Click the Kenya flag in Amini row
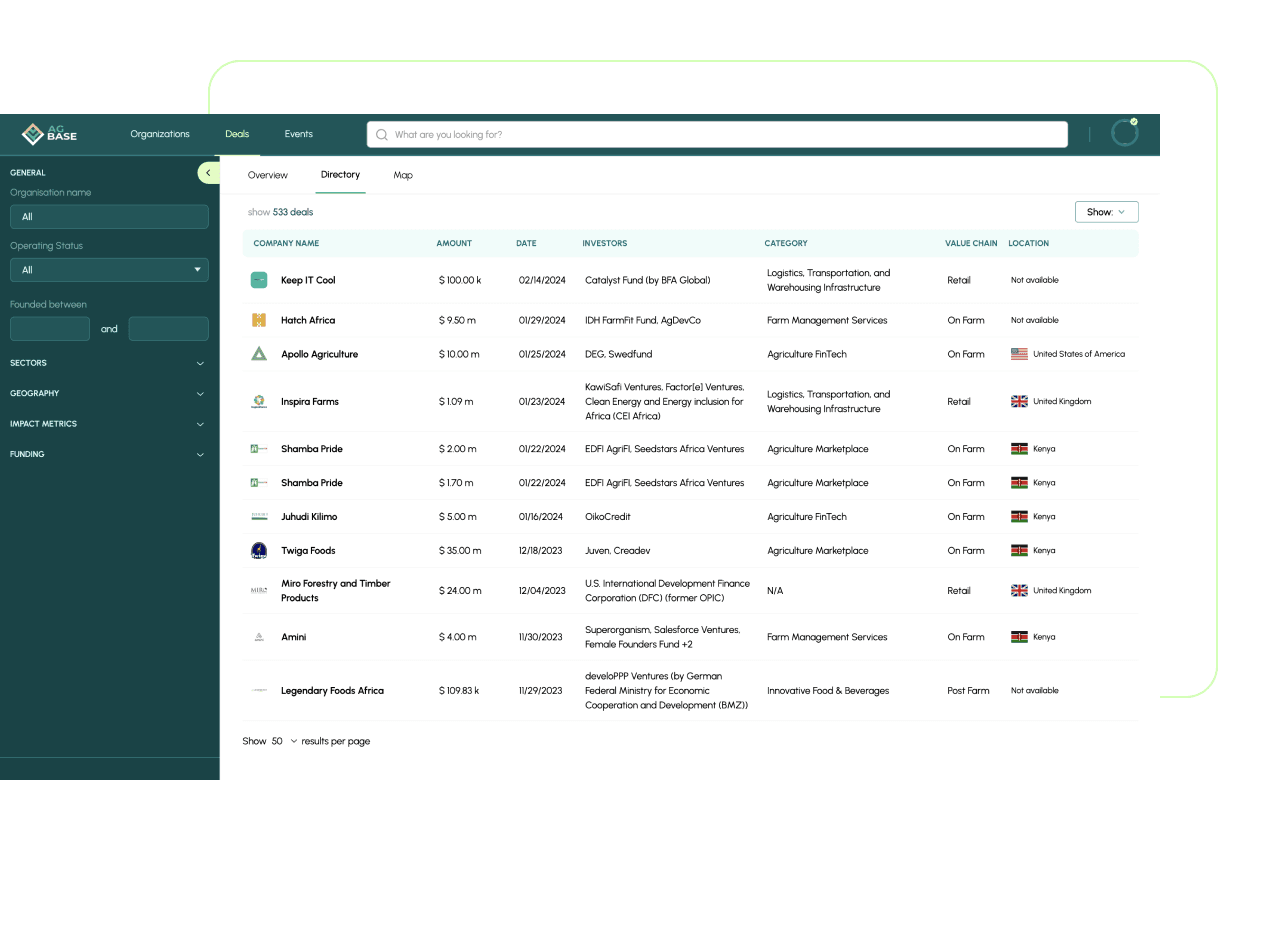Screen dimensions: 1281x934 (x=1019, y=637)
